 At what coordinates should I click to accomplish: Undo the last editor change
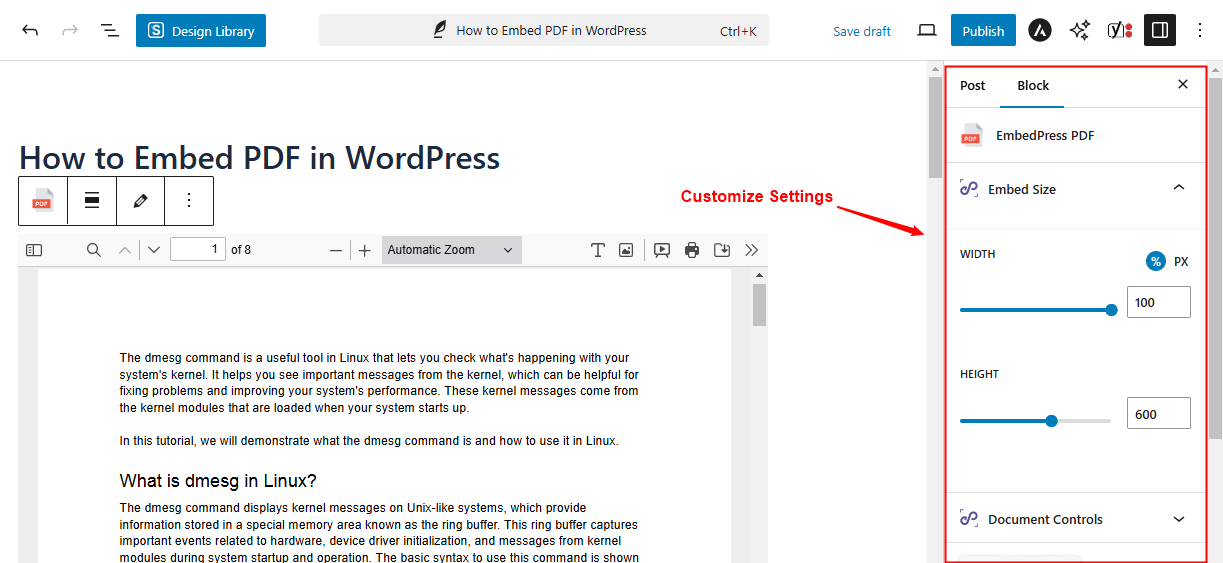(30, 31)
